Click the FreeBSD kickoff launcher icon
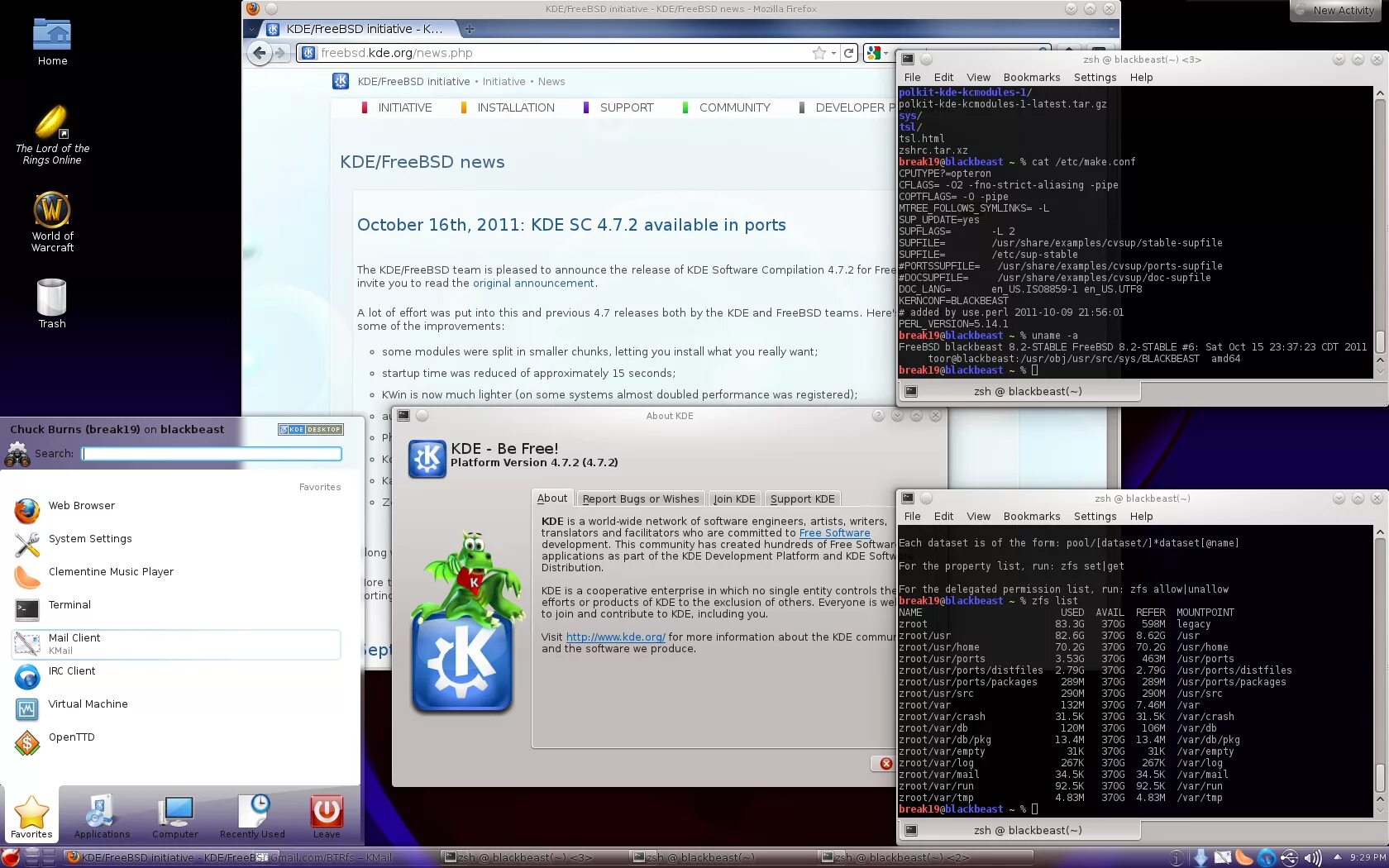This screenshot has height=868, width=1389. click(10, 857)
